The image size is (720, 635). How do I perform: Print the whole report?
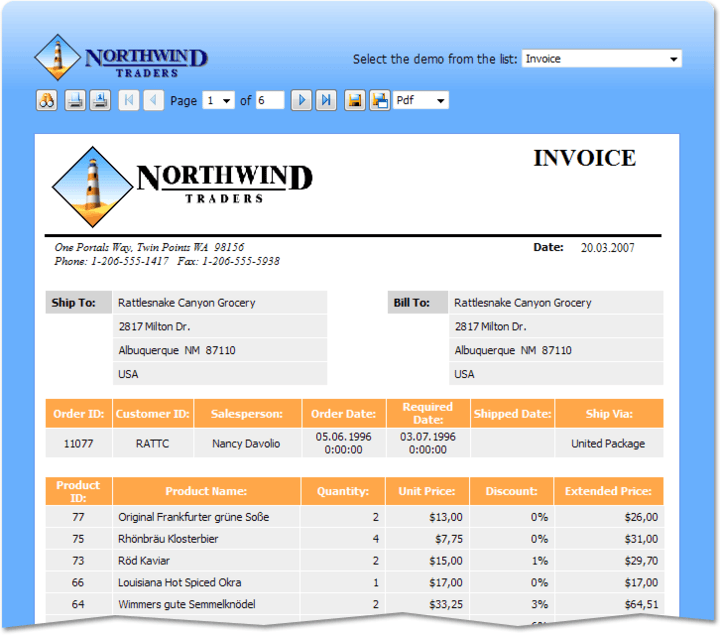(x=75, y=100)
